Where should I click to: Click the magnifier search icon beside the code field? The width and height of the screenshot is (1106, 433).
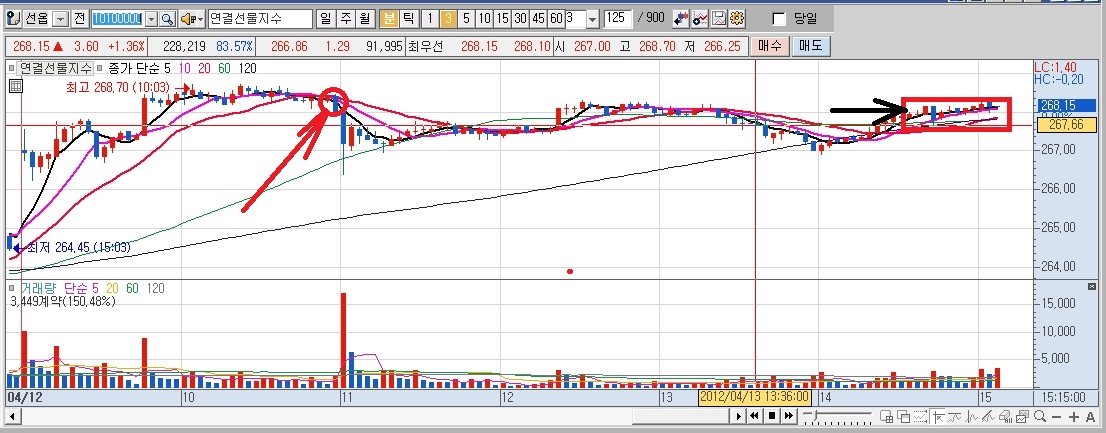(x=167, y=19)
